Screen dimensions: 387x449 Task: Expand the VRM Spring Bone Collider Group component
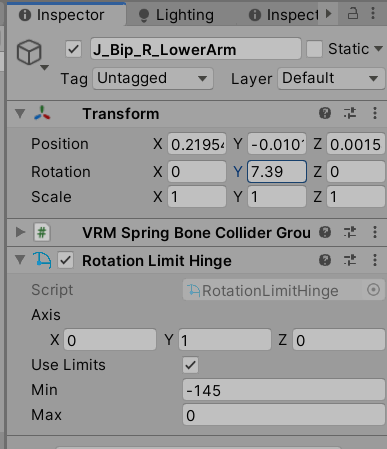click(20, 232)
